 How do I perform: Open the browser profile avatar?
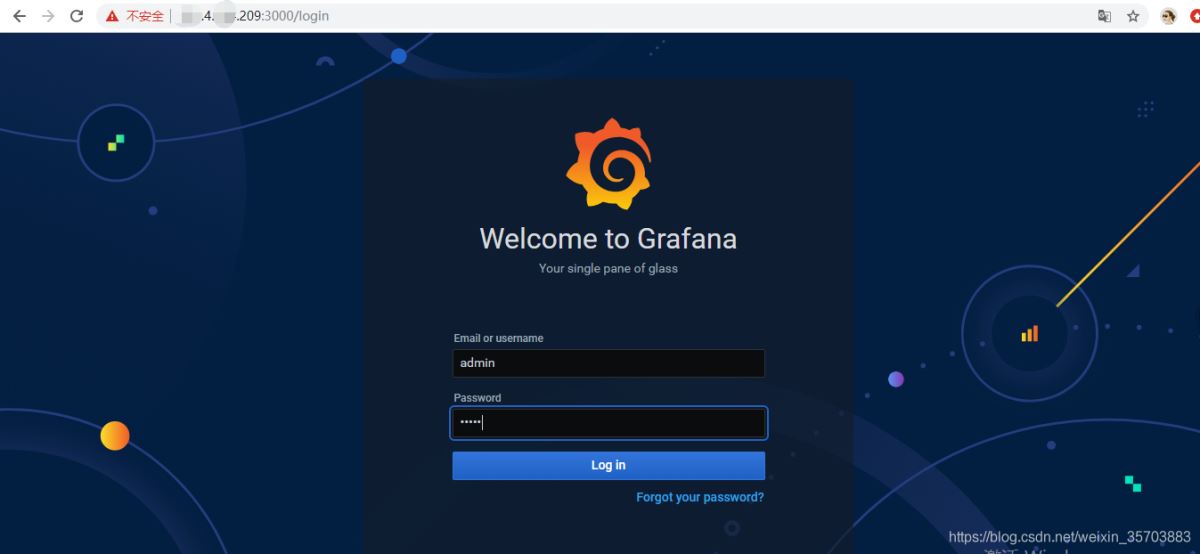[x=1167, y=16]
